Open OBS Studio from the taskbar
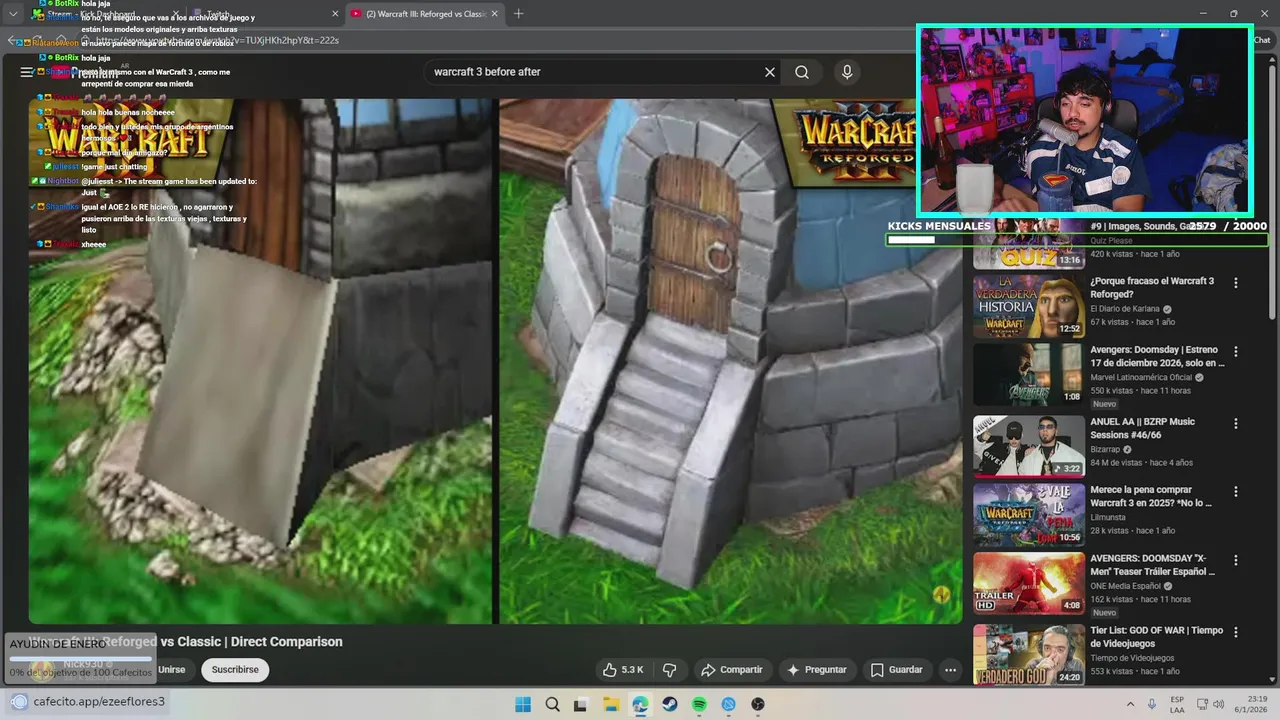1280x720 pixels. pos(758,704)
